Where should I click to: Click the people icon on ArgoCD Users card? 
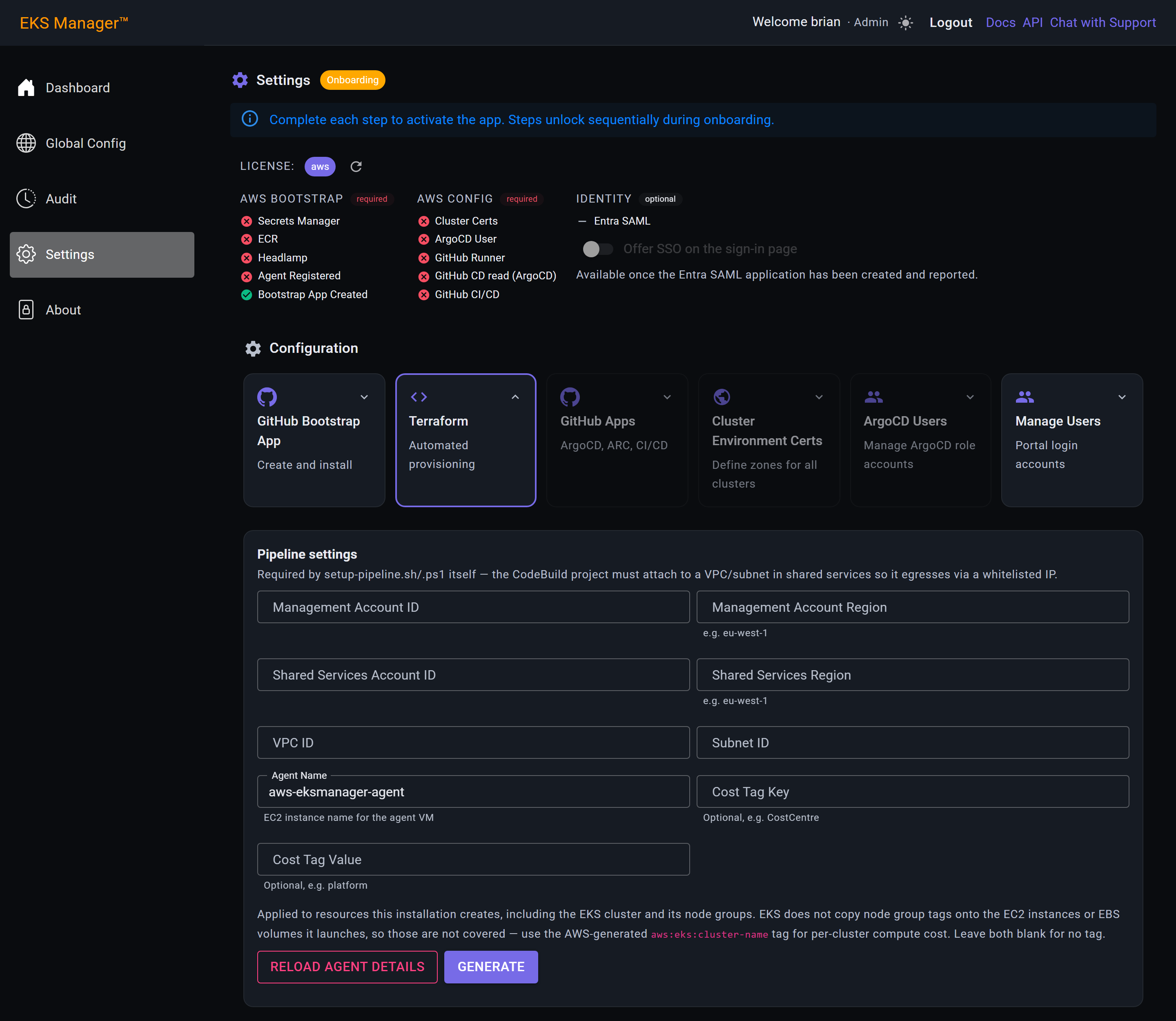click(873, 397)
